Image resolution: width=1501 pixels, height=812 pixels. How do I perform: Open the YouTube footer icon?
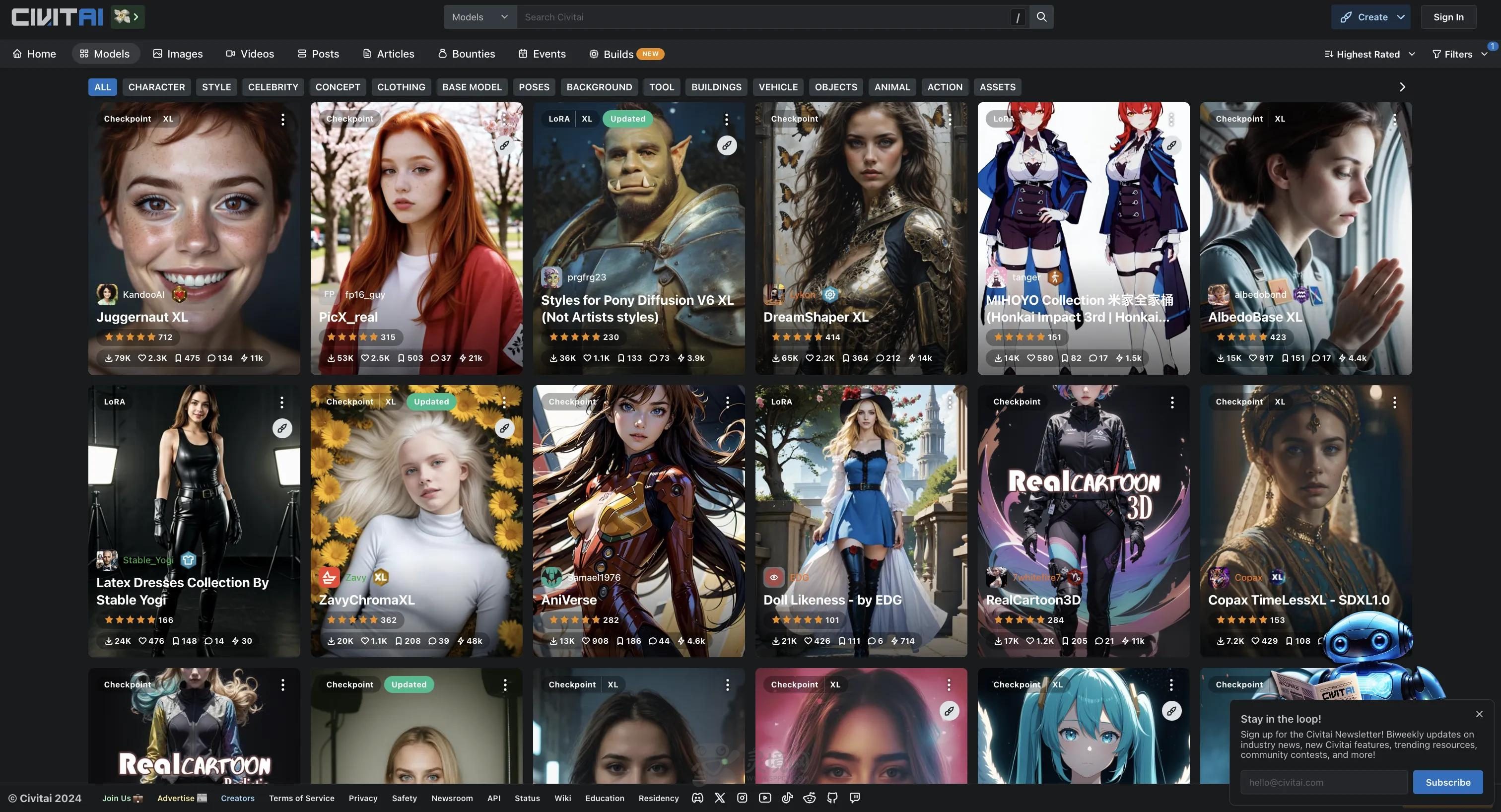tap(765, 798)
